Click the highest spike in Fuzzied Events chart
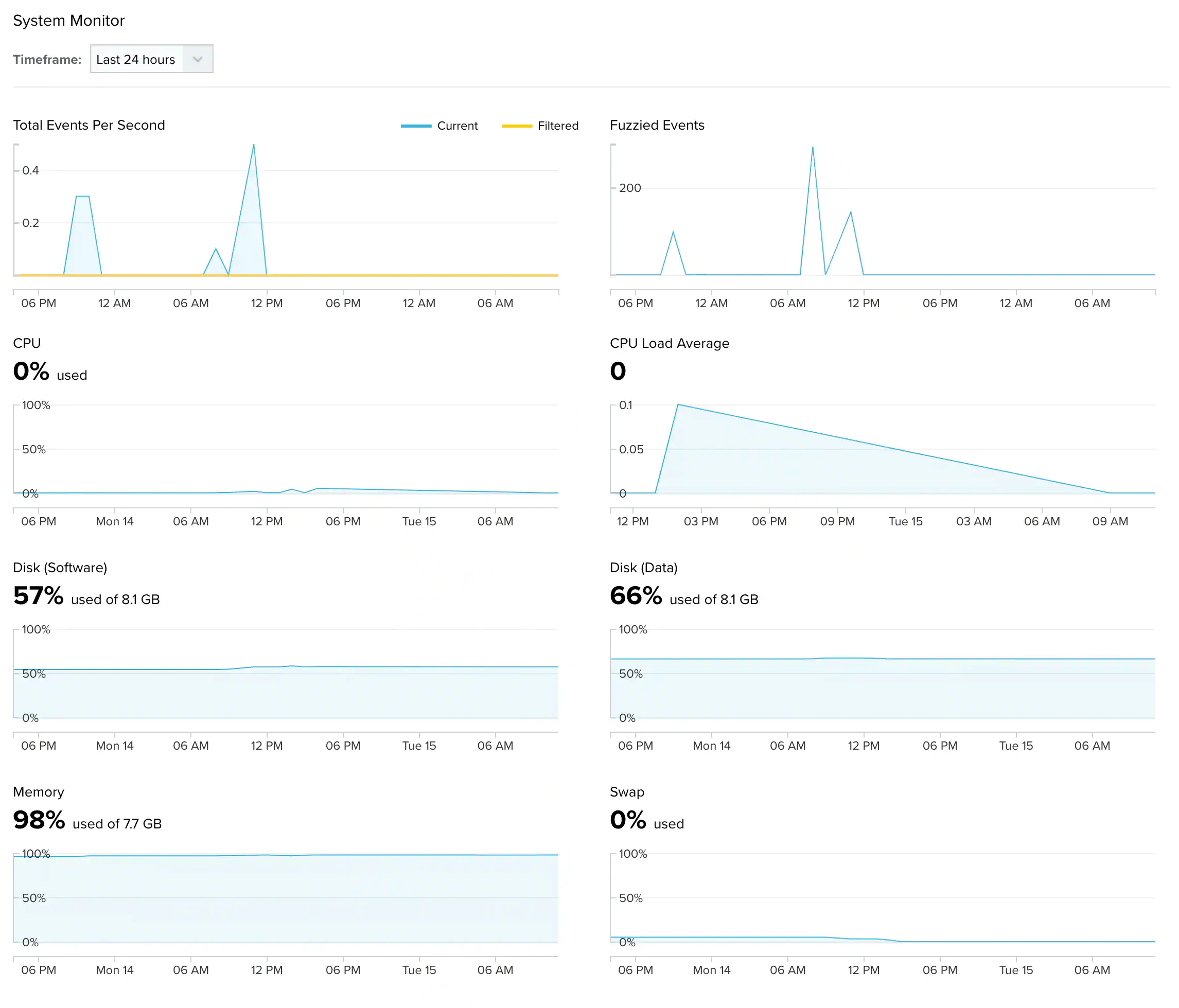Viewport: 1179px width, 1008px height. coord(813,148)
